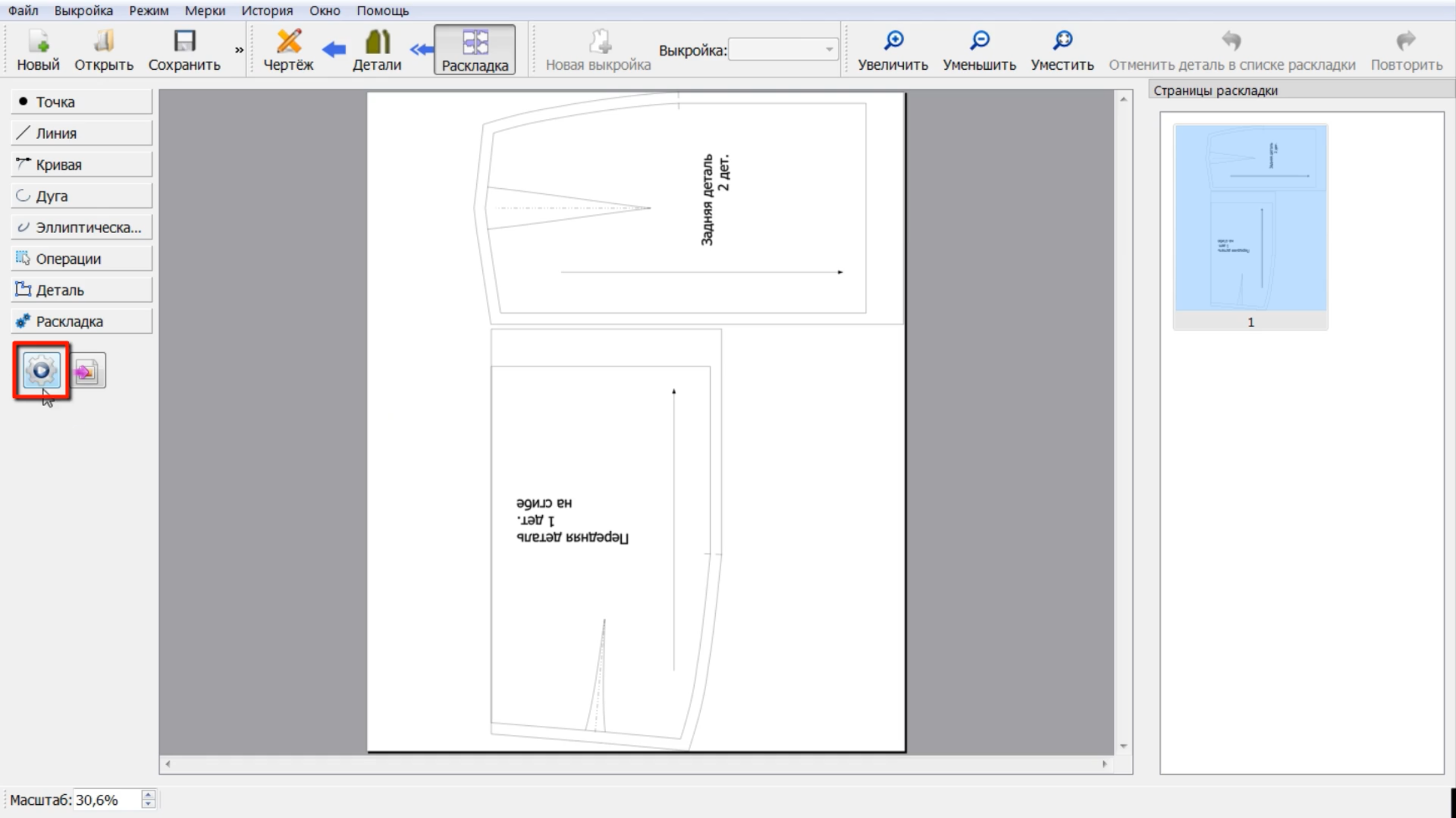The height and width of the screenshot is (818, 1456).
Task: Click the create layout gear icon
Action: 41,371
